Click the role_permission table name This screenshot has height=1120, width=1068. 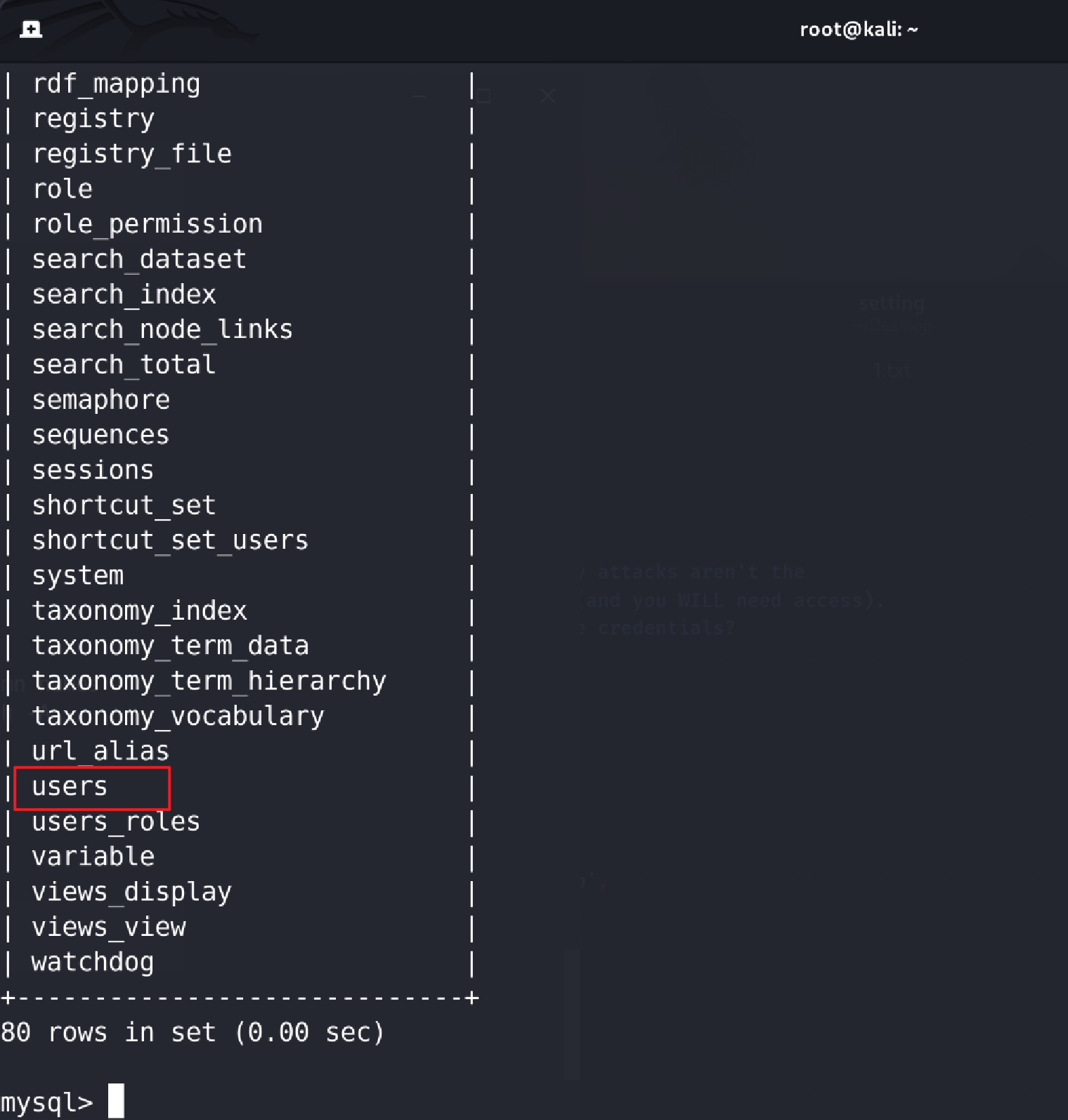tap(148, 224)
